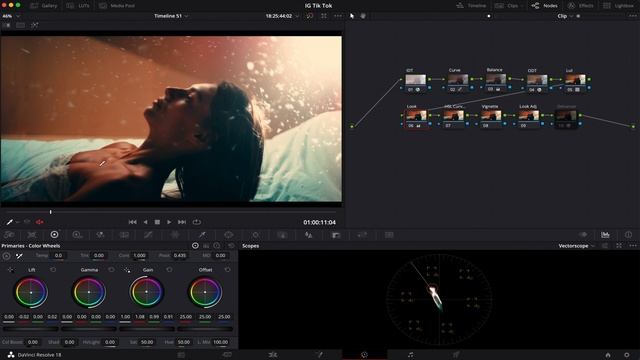Switch primaries to Log Wheels mode
This screenshot has height=360, width=640.
[217, 246]
